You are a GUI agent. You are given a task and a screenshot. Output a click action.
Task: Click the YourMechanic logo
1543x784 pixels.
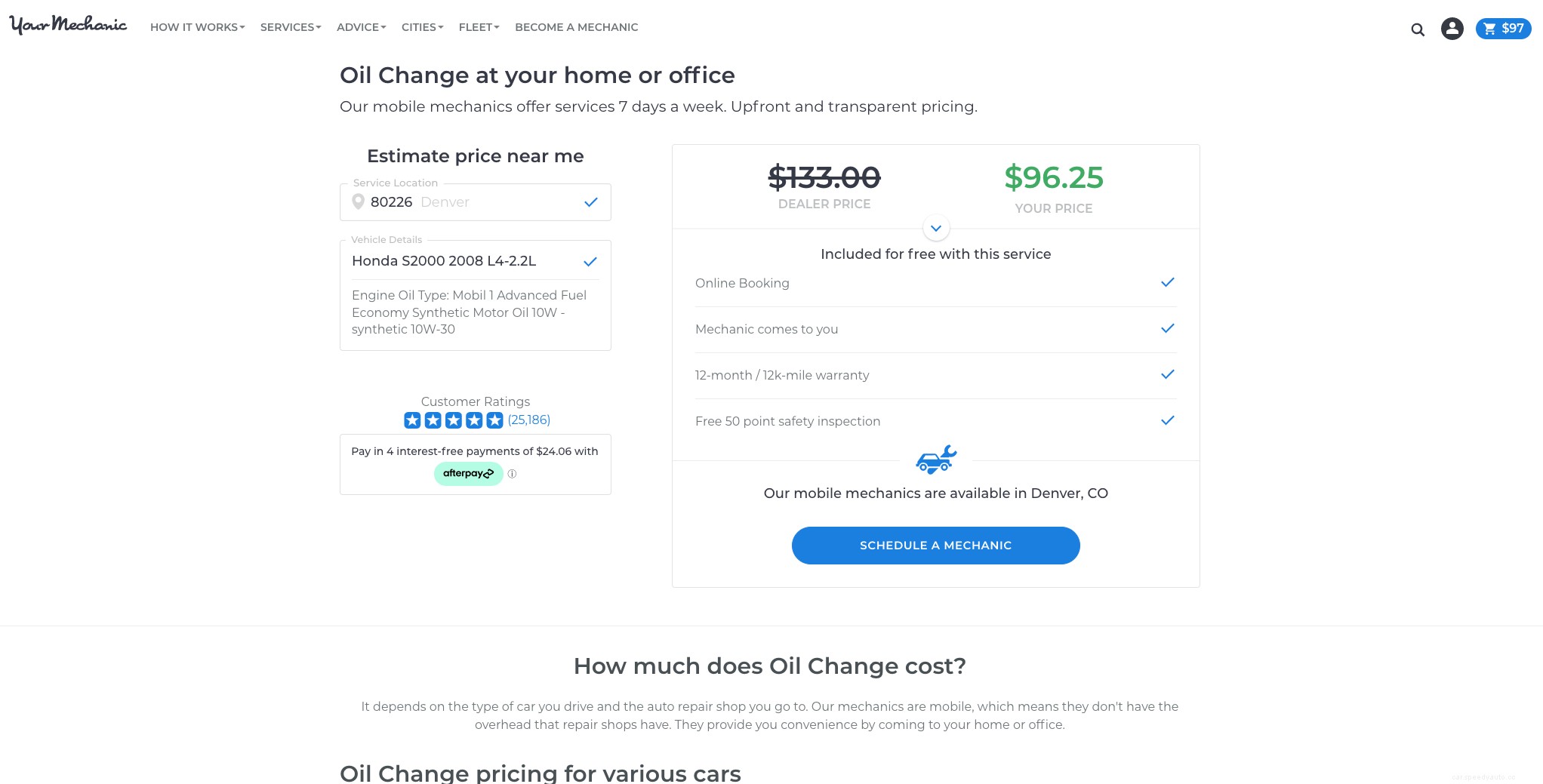click(x=68, y=25)
